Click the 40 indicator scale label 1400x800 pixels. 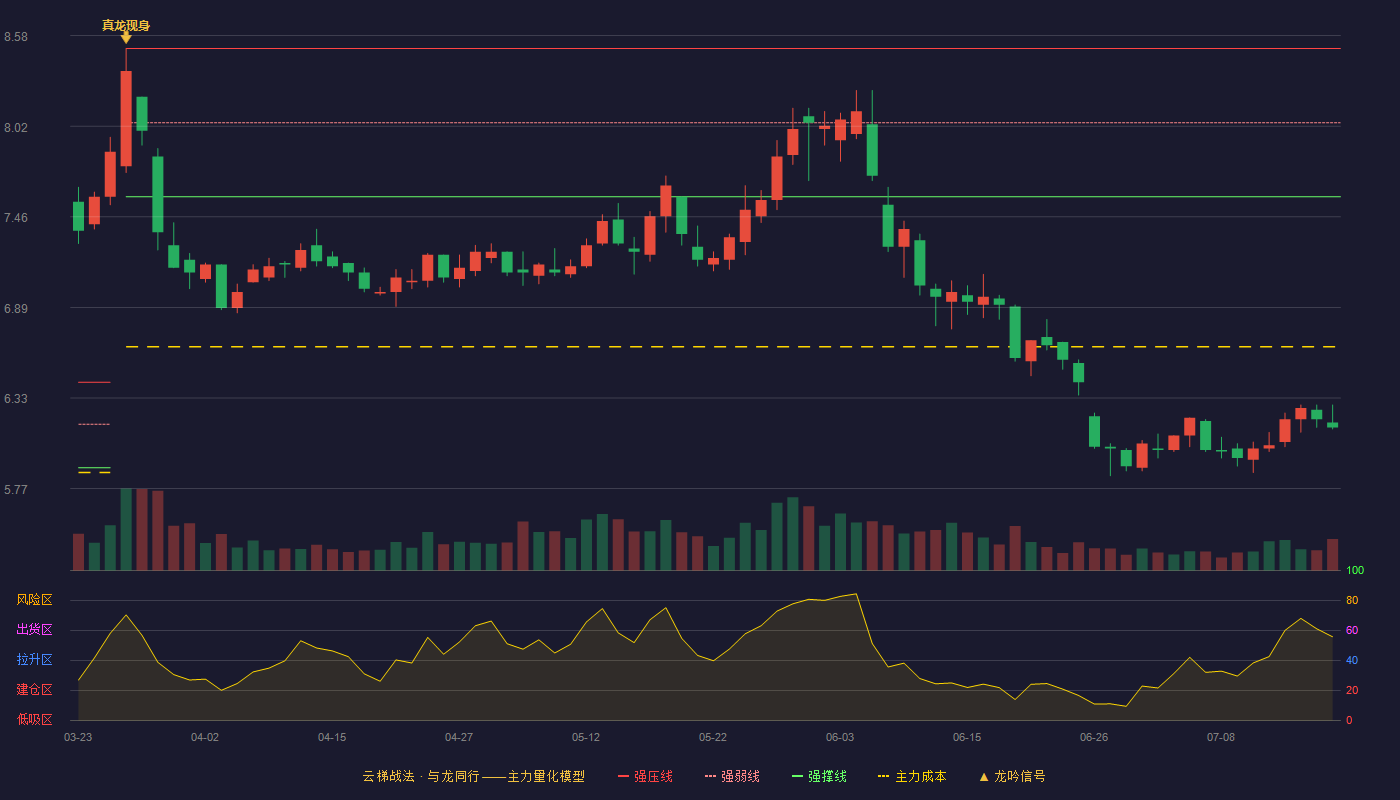point(1352,660)
